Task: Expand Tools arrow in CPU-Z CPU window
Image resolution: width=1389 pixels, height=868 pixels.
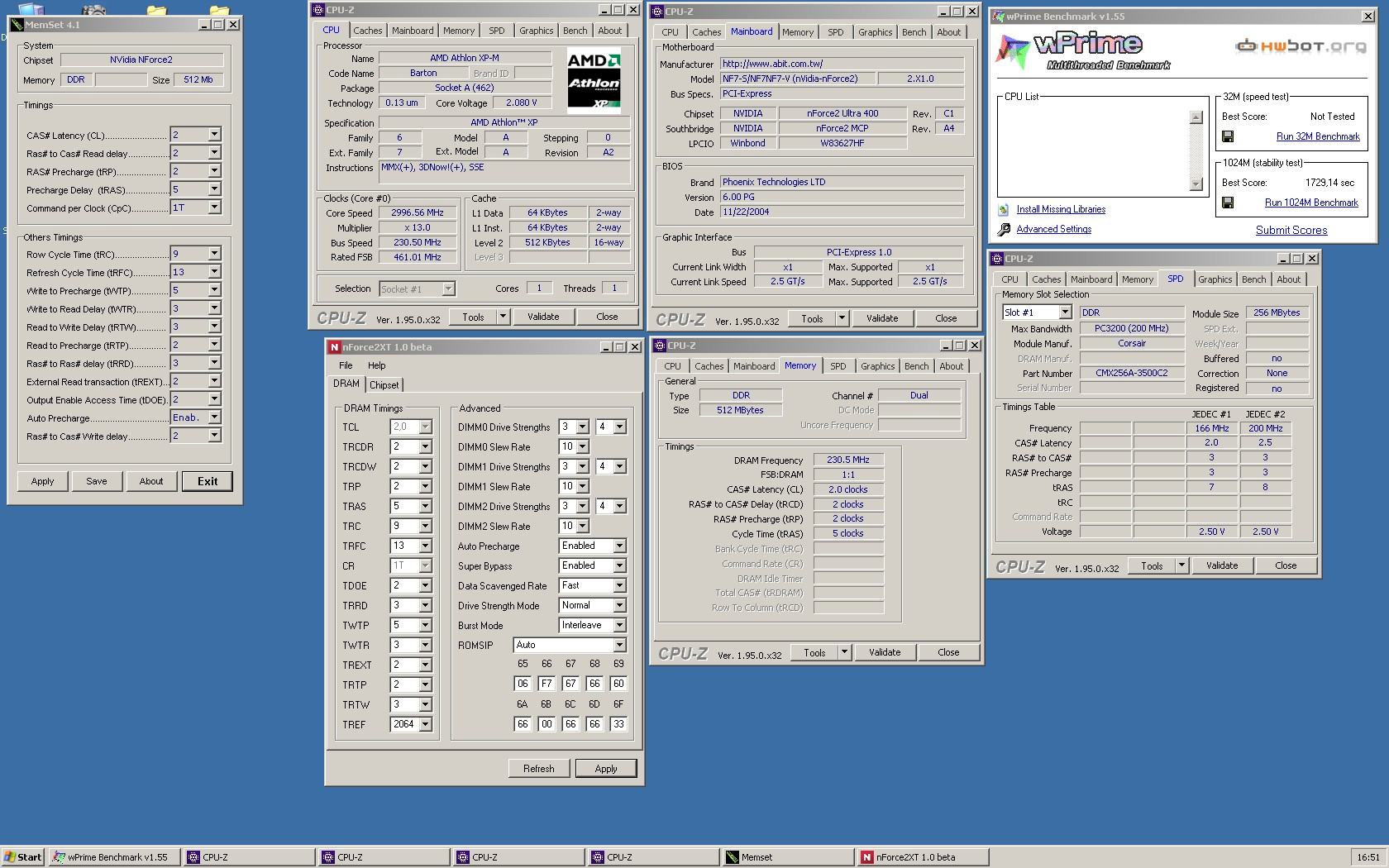Action: coord(502,317)
